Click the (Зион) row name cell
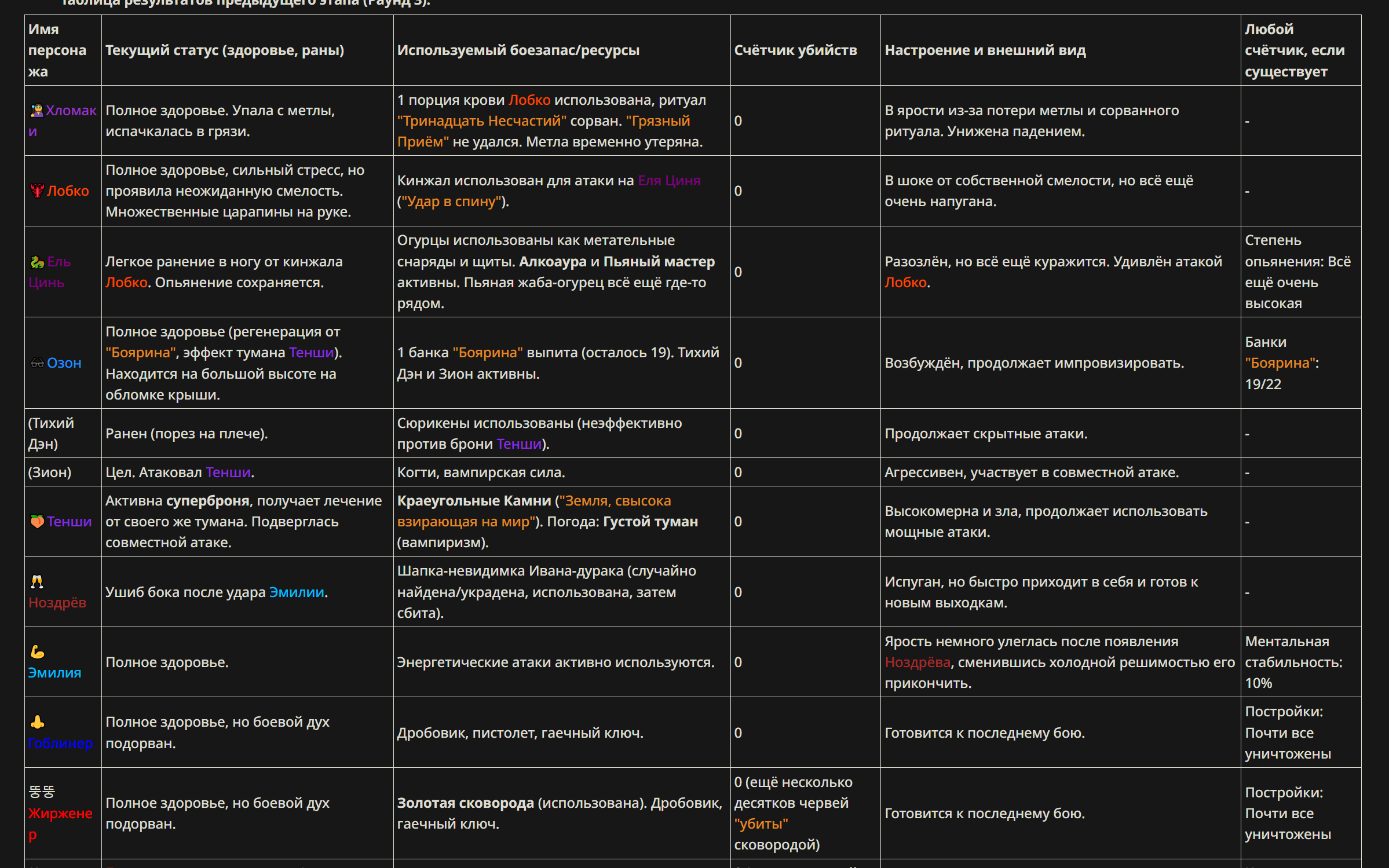 click(x=63, y=473)
